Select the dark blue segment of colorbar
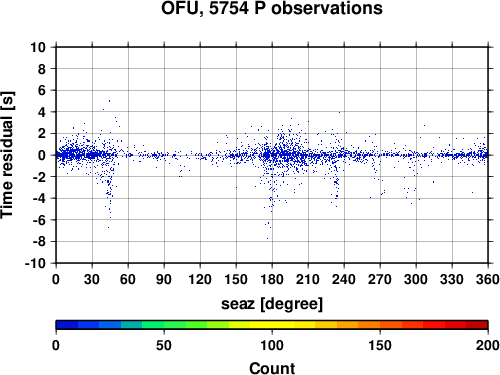The height and width of the screenshot is (375, 500). click(67, 325)
